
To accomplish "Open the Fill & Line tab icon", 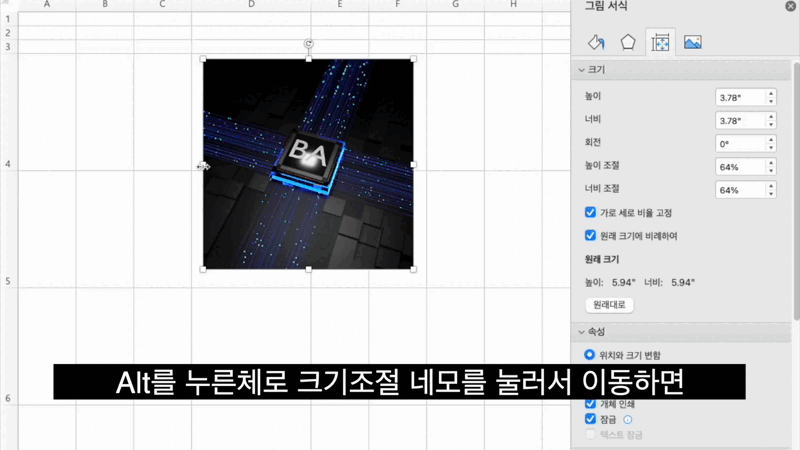I will coord(596,42).
